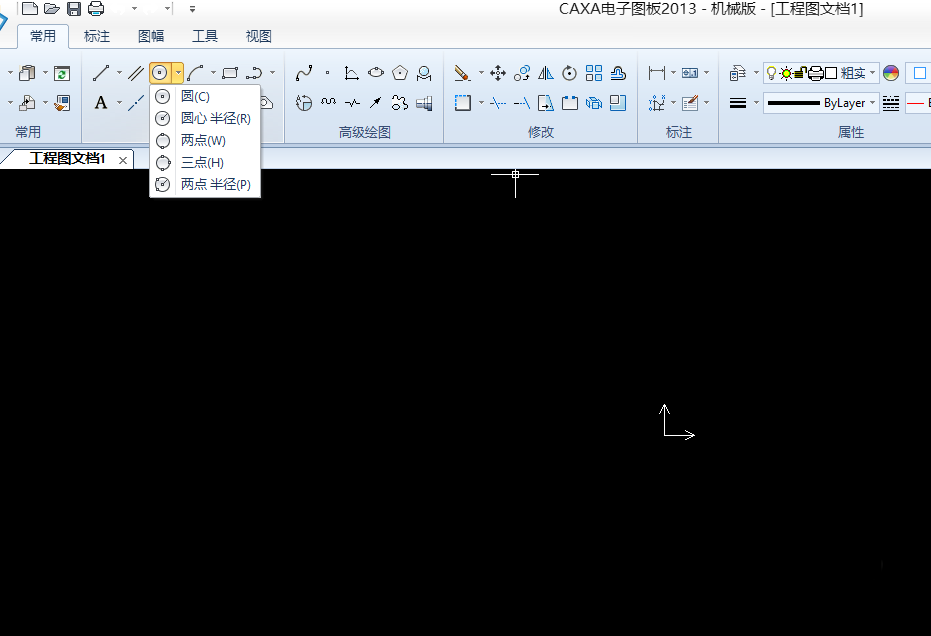
Task: Select the Line drawing tool
Action: point(101,73)
